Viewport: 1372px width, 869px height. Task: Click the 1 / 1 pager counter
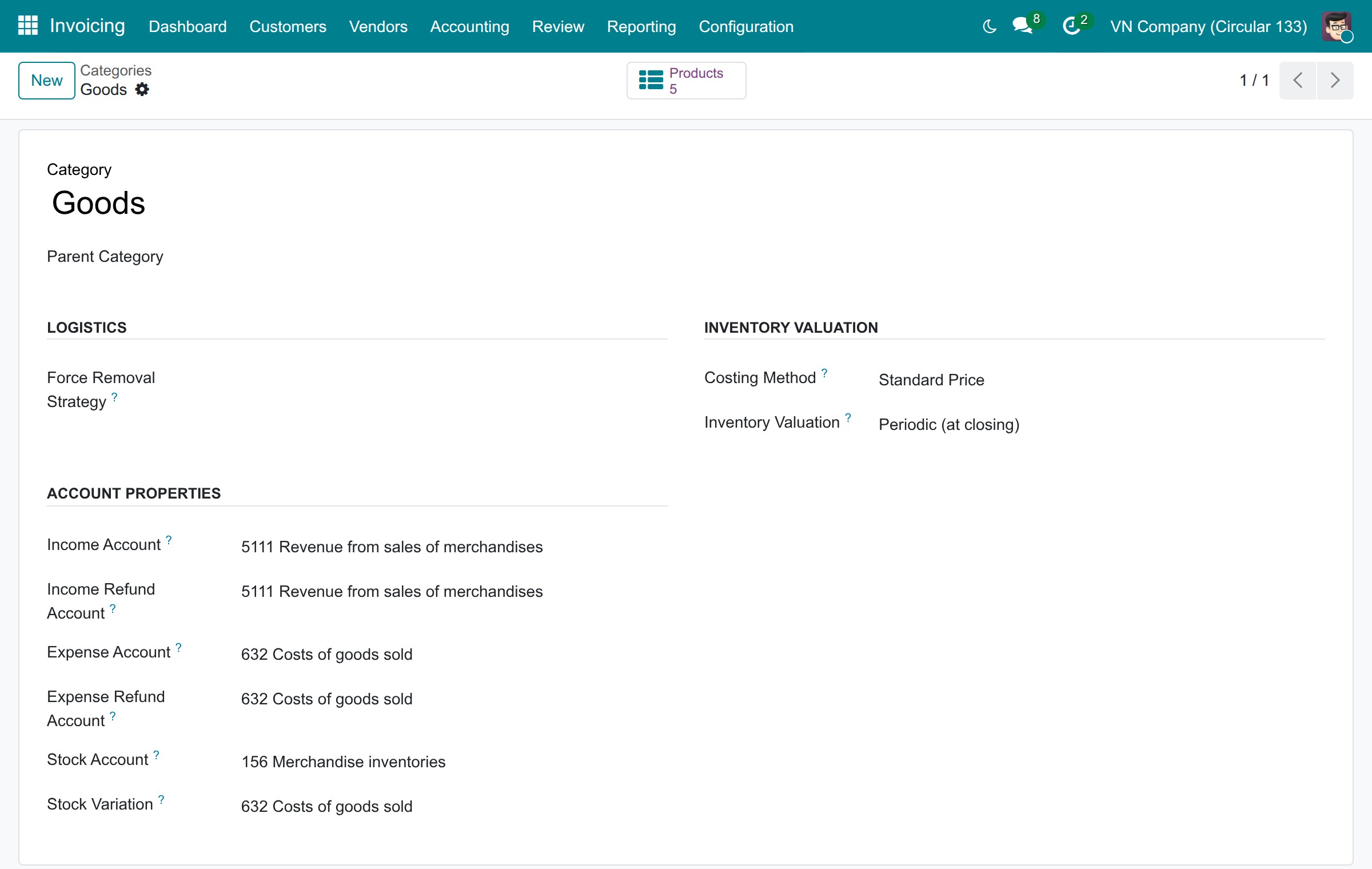point(1254,81)
